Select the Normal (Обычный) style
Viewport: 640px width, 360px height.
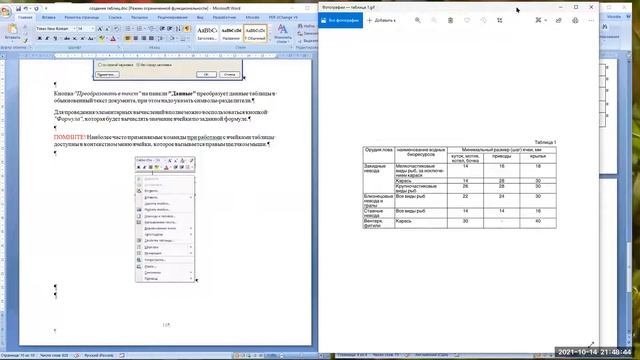[255, 33]
